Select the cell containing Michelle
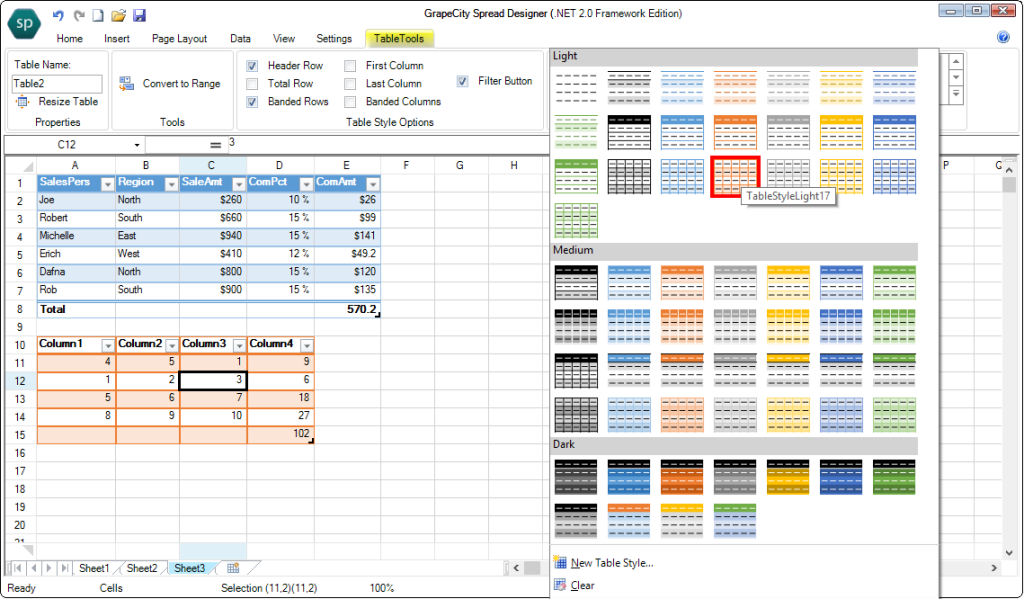The image size is (1024, 599). pos(76,236)
